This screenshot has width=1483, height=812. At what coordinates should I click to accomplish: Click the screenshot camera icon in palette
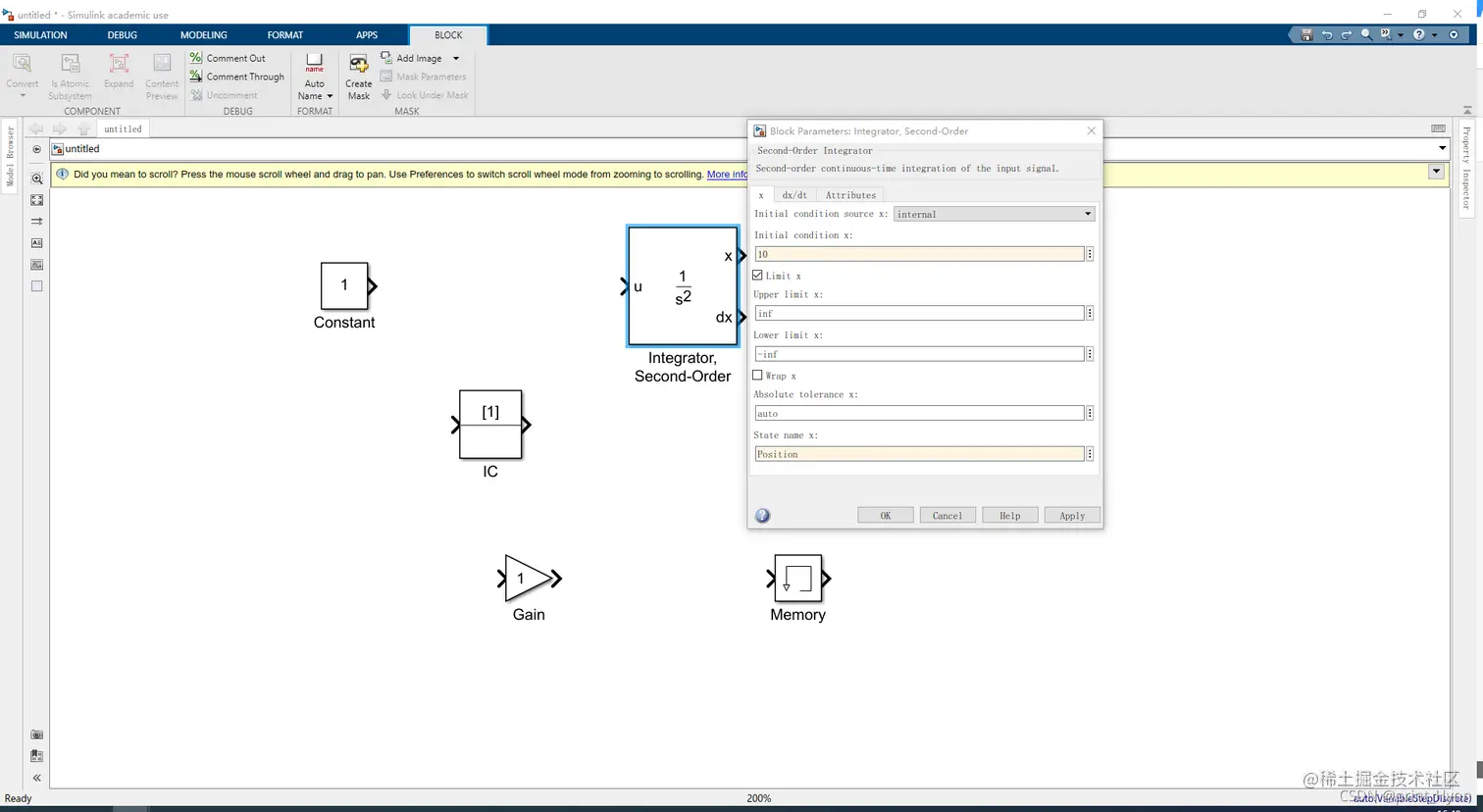(x=36, y=735)
